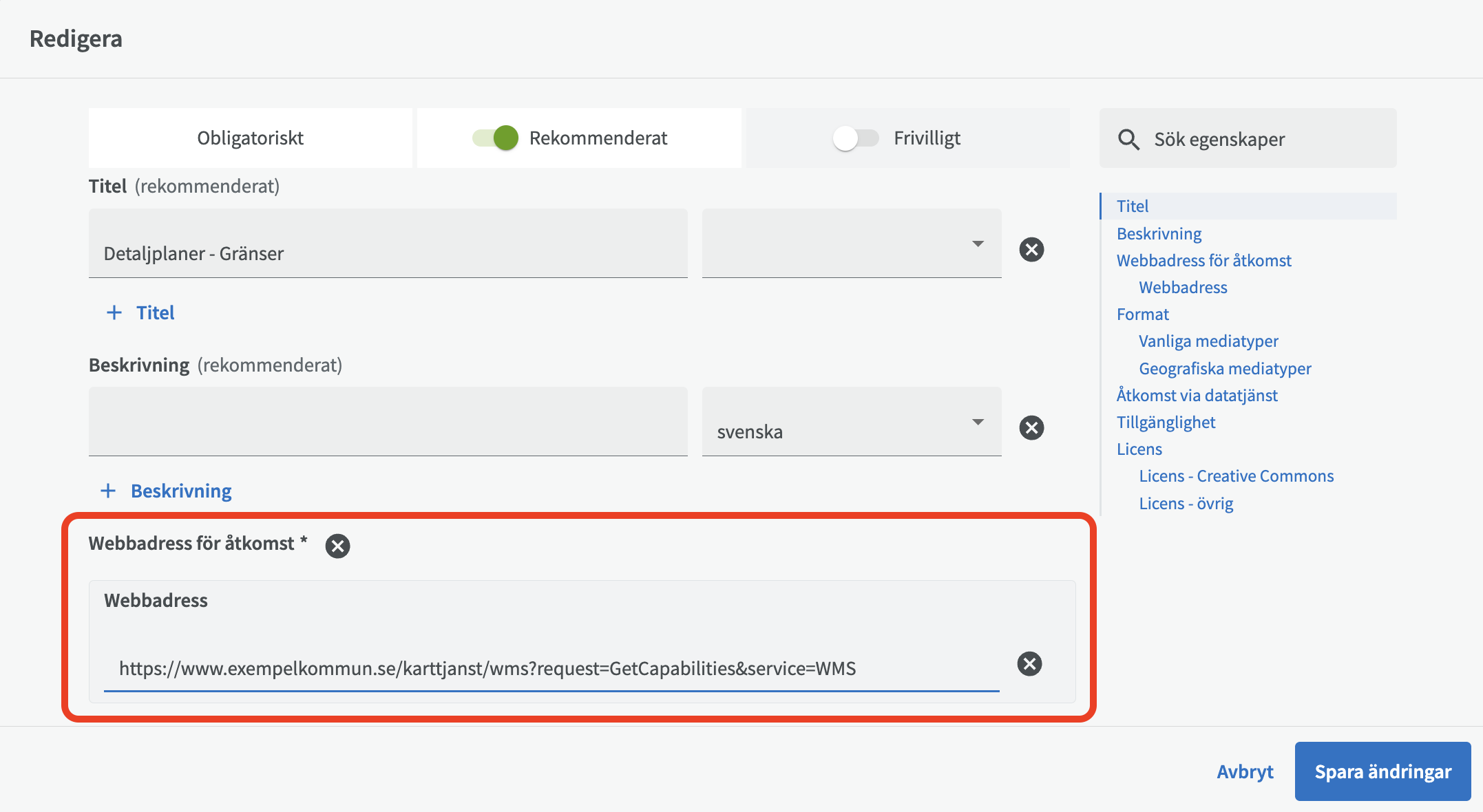The image size is (1483, 812).
Task: Remove Webbadress för åtkomst section X icon
Action: pos(337,546)
